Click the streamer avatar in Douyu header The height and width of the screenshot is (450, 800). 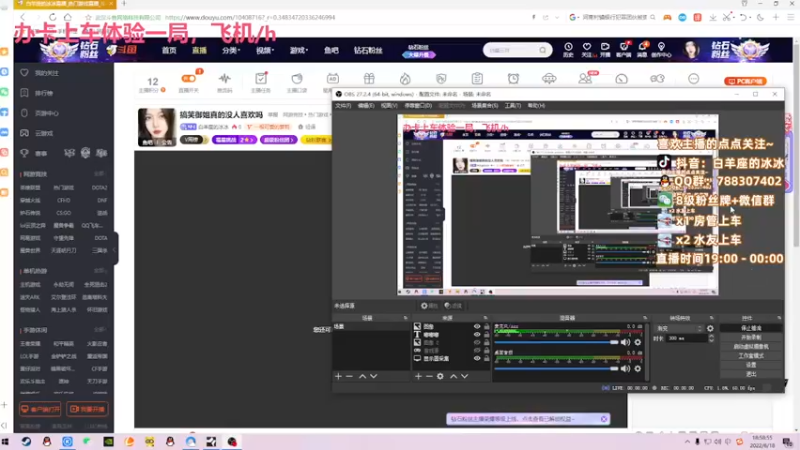[x=691, y=50]
